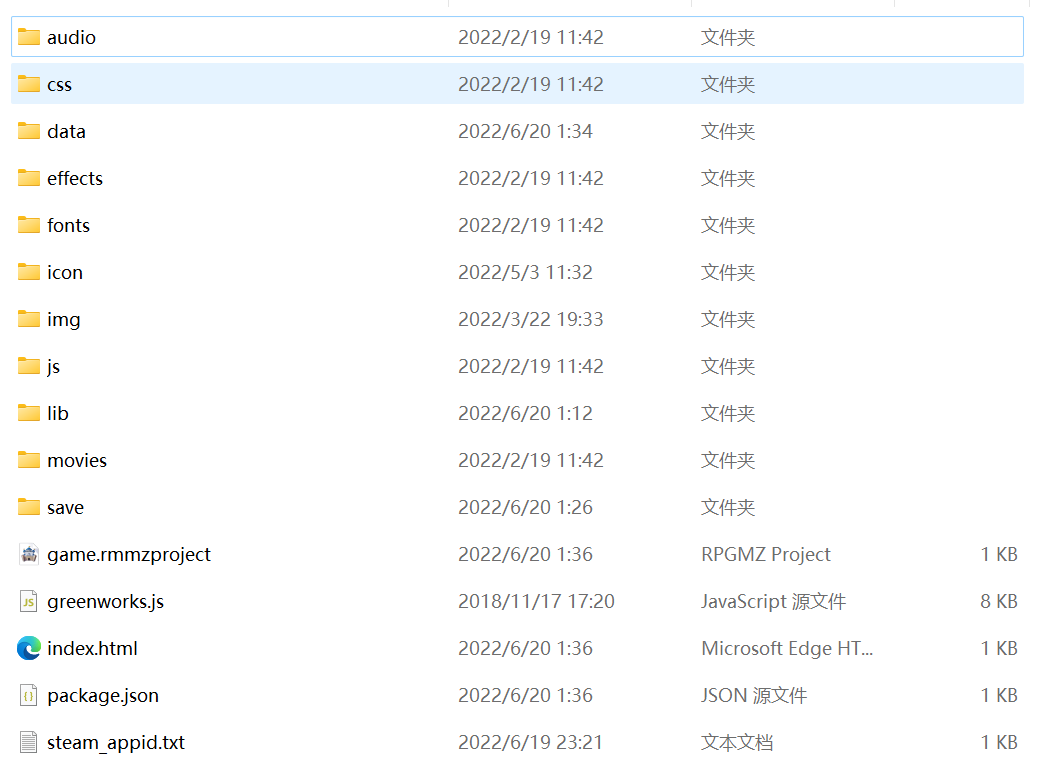Screen dimensions: 1046x773
Task: Select the game.rmmzproject file name
Action: [x=129, y=554]
